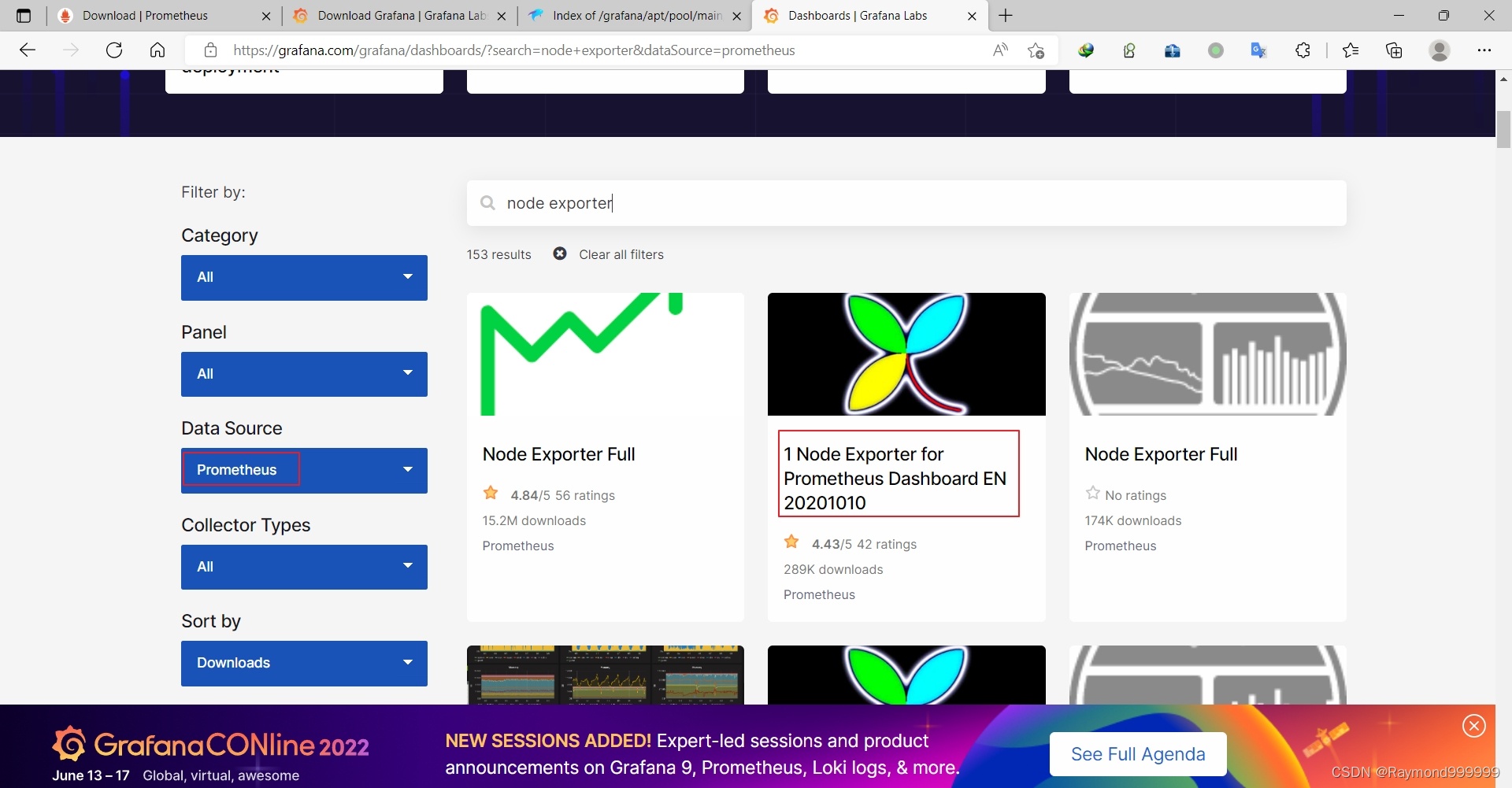Click the green outlined extension icon

(x=1129, y=50)
